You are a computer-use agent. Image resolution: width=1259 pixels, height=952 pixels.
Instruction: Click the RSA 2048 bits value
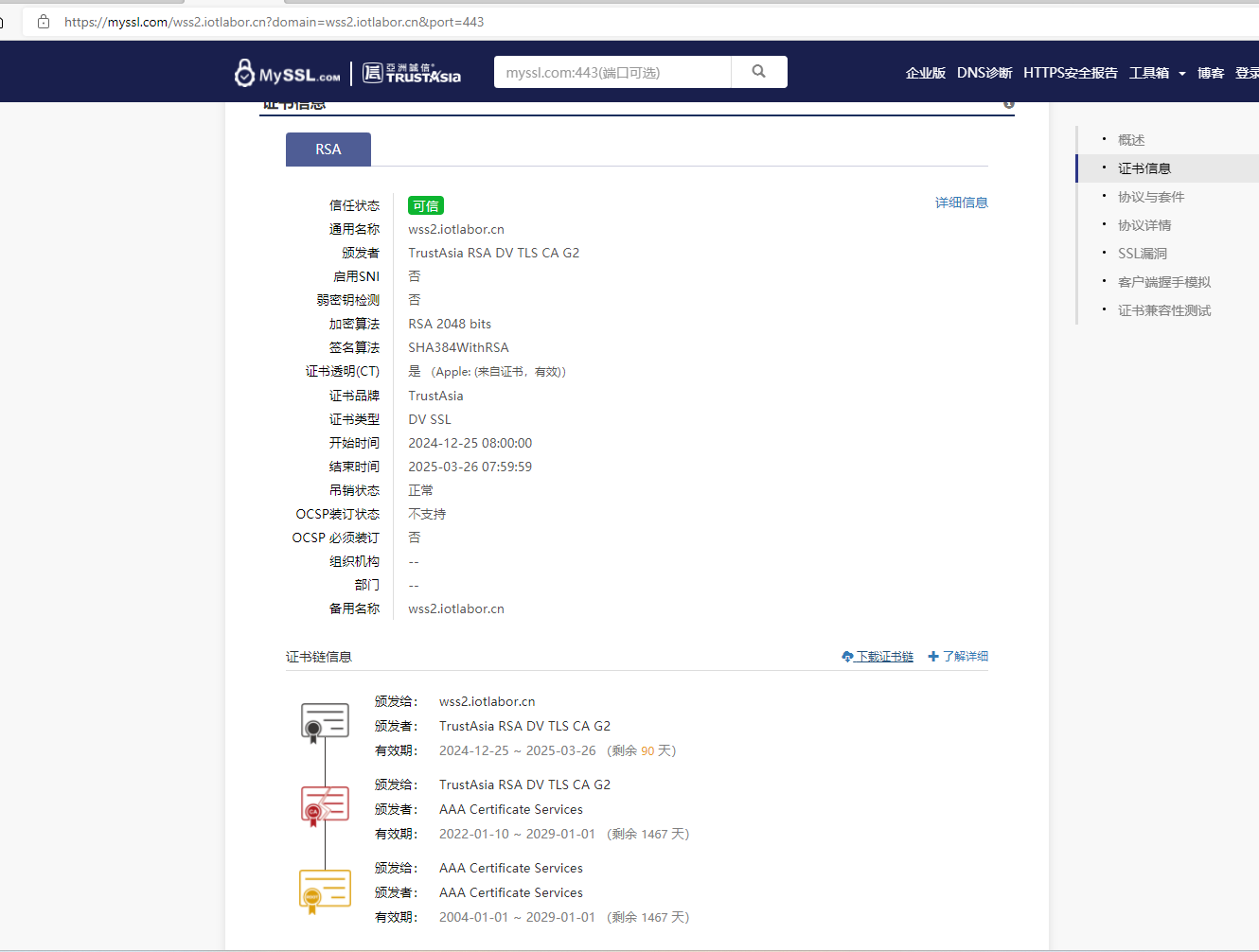pos(450,324)
